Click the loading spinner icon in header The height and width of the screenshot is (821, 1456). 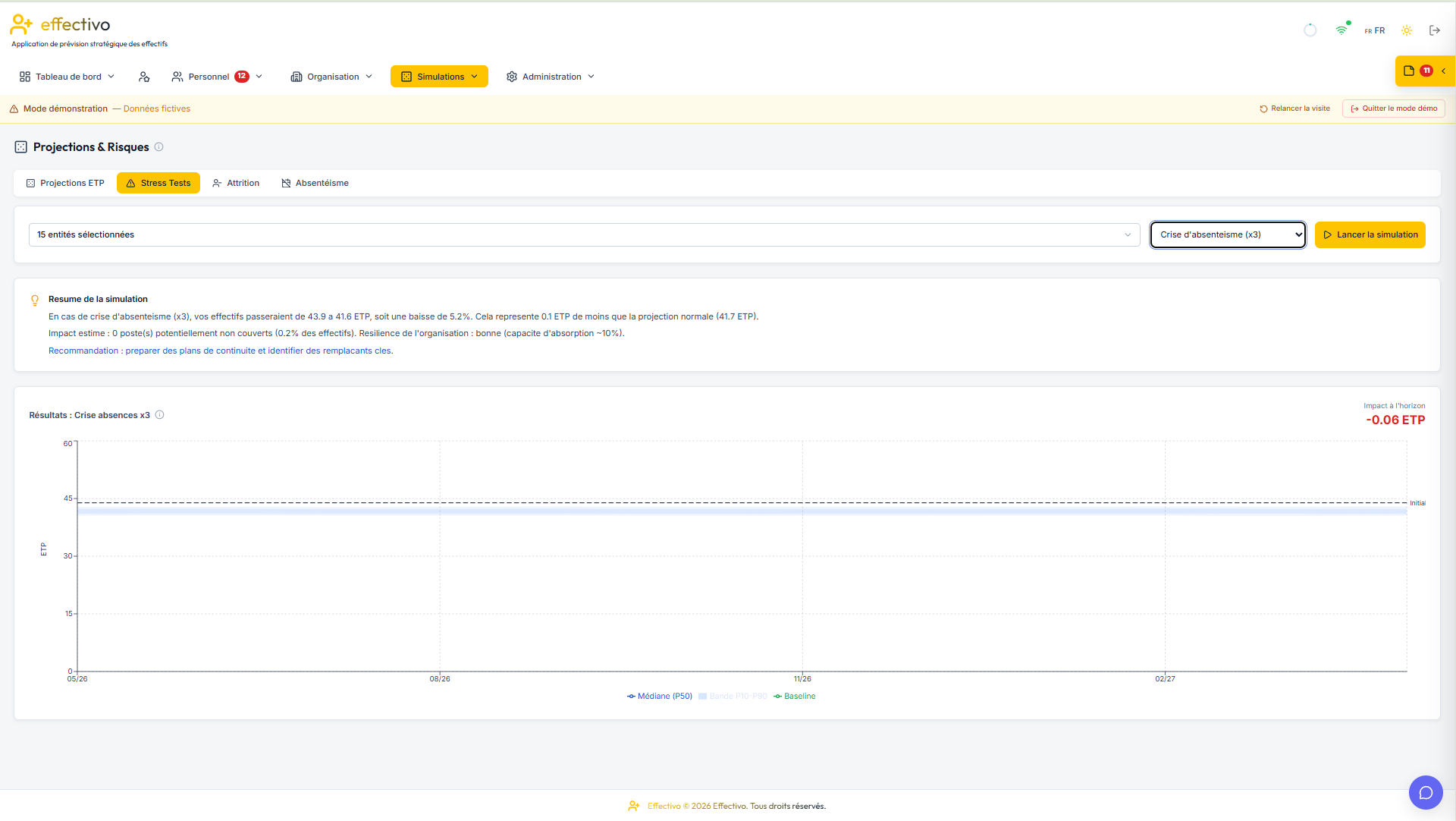click(1310, 30)
